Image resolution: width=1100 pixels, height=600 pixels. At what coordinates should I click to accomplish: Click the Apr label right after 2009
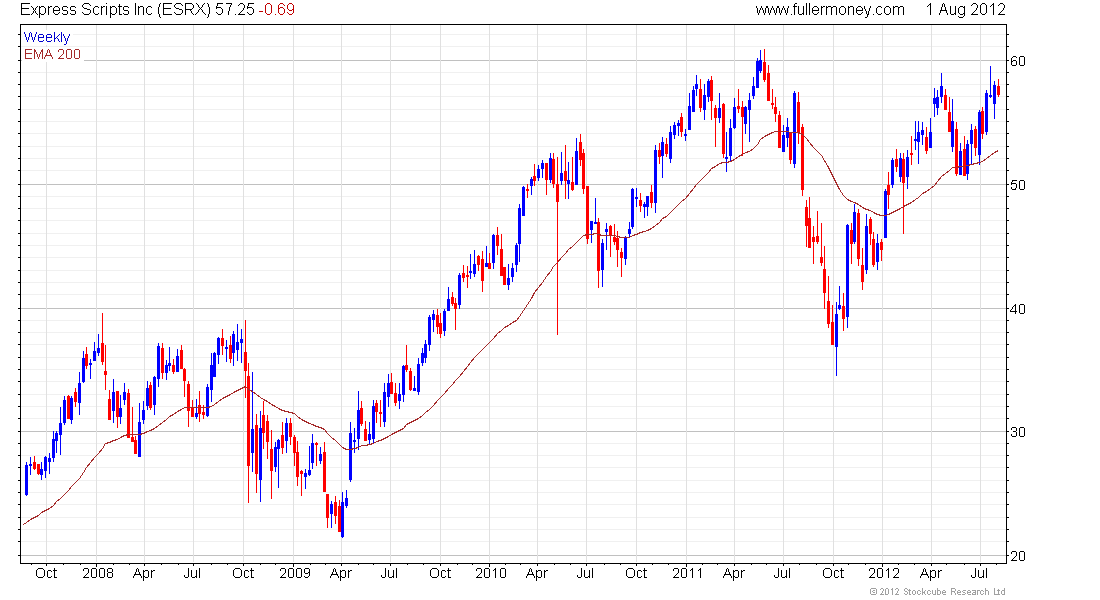(x=341, y=574)
